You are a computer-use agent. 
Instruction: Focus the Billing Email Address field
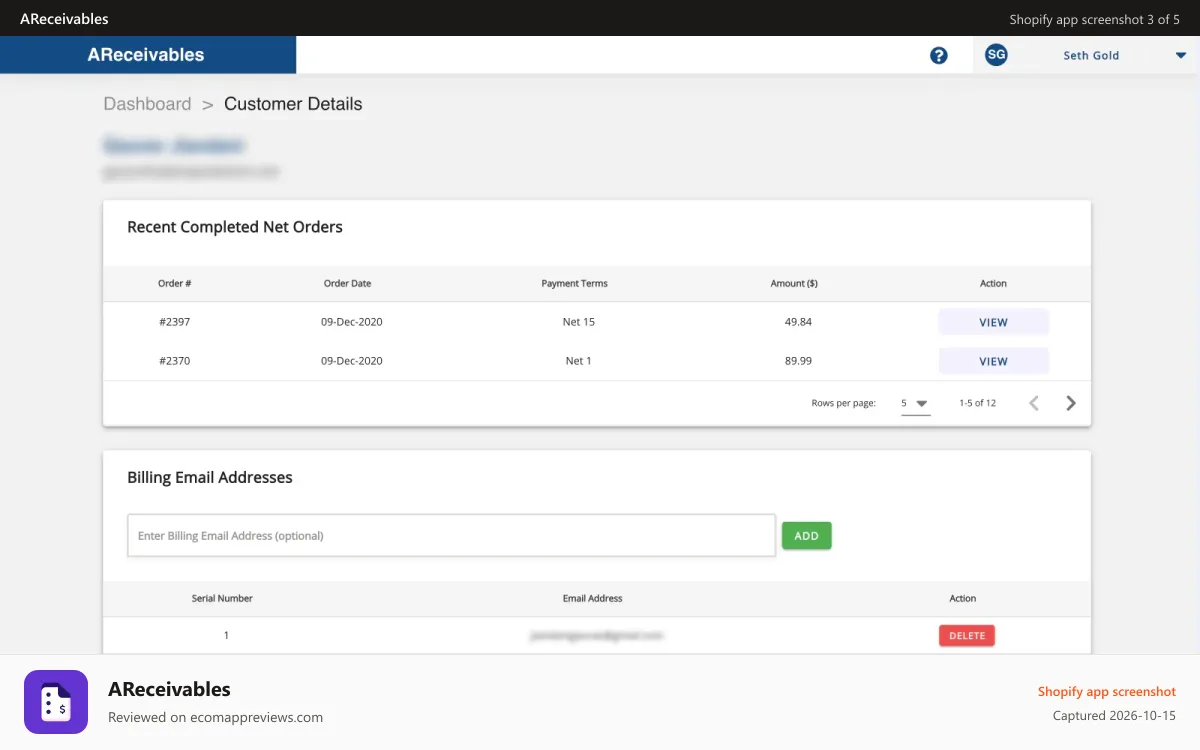(451, 536)
